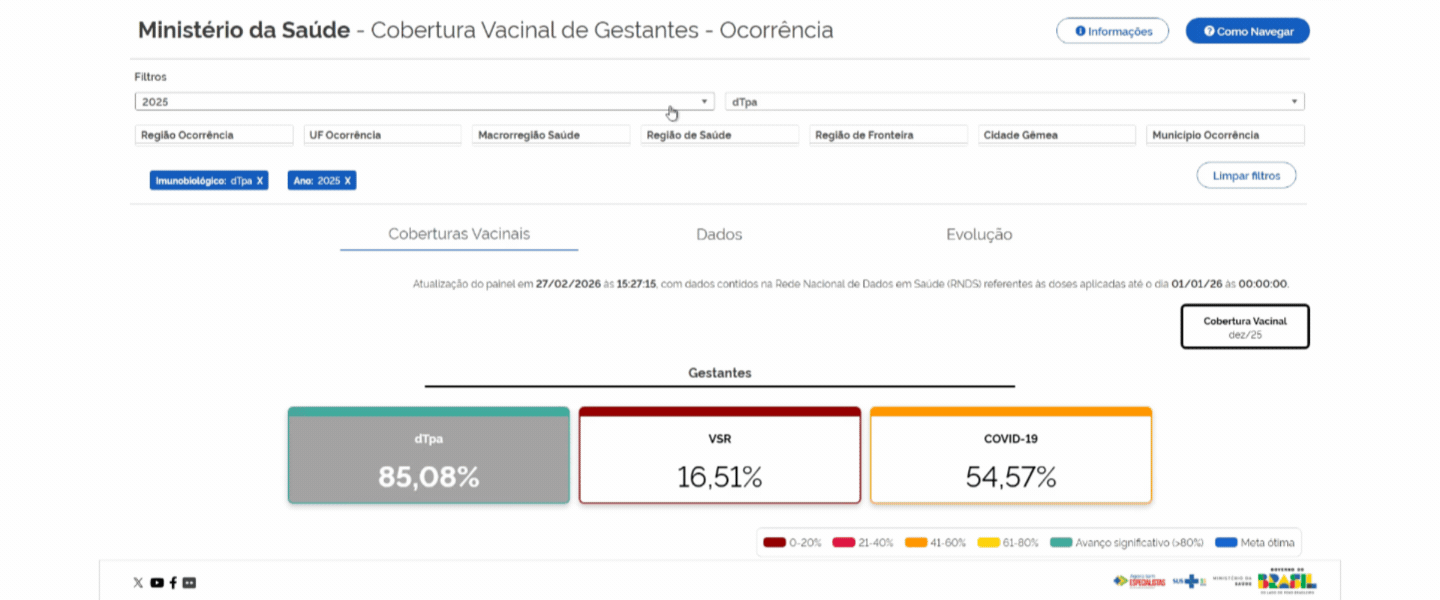
Task: Click the Informações button
Action: (x=1112, y=31)
